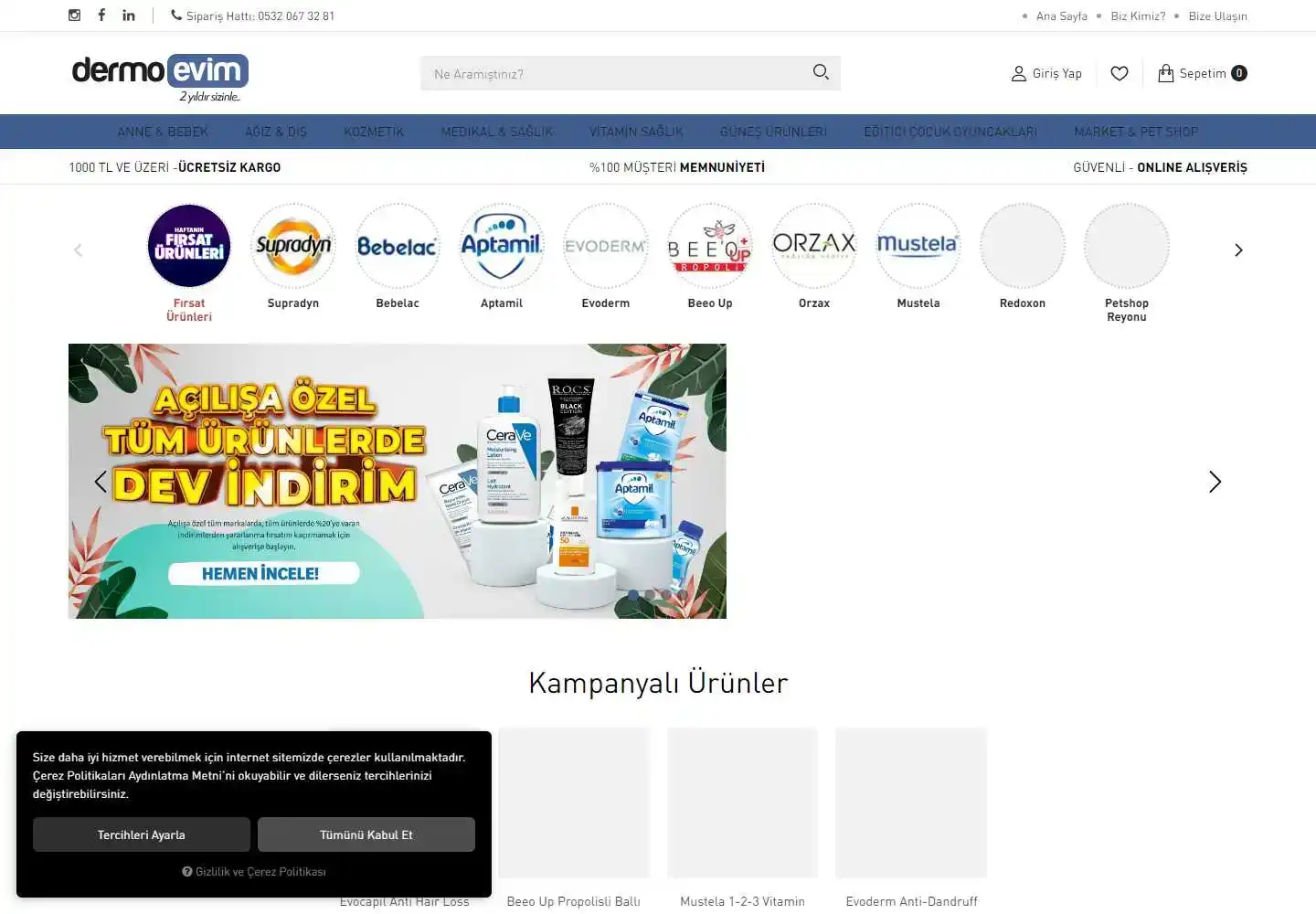Open the heart favorites icon
The width and height of the screenshot is (1316, 914).
point(1120,73)
